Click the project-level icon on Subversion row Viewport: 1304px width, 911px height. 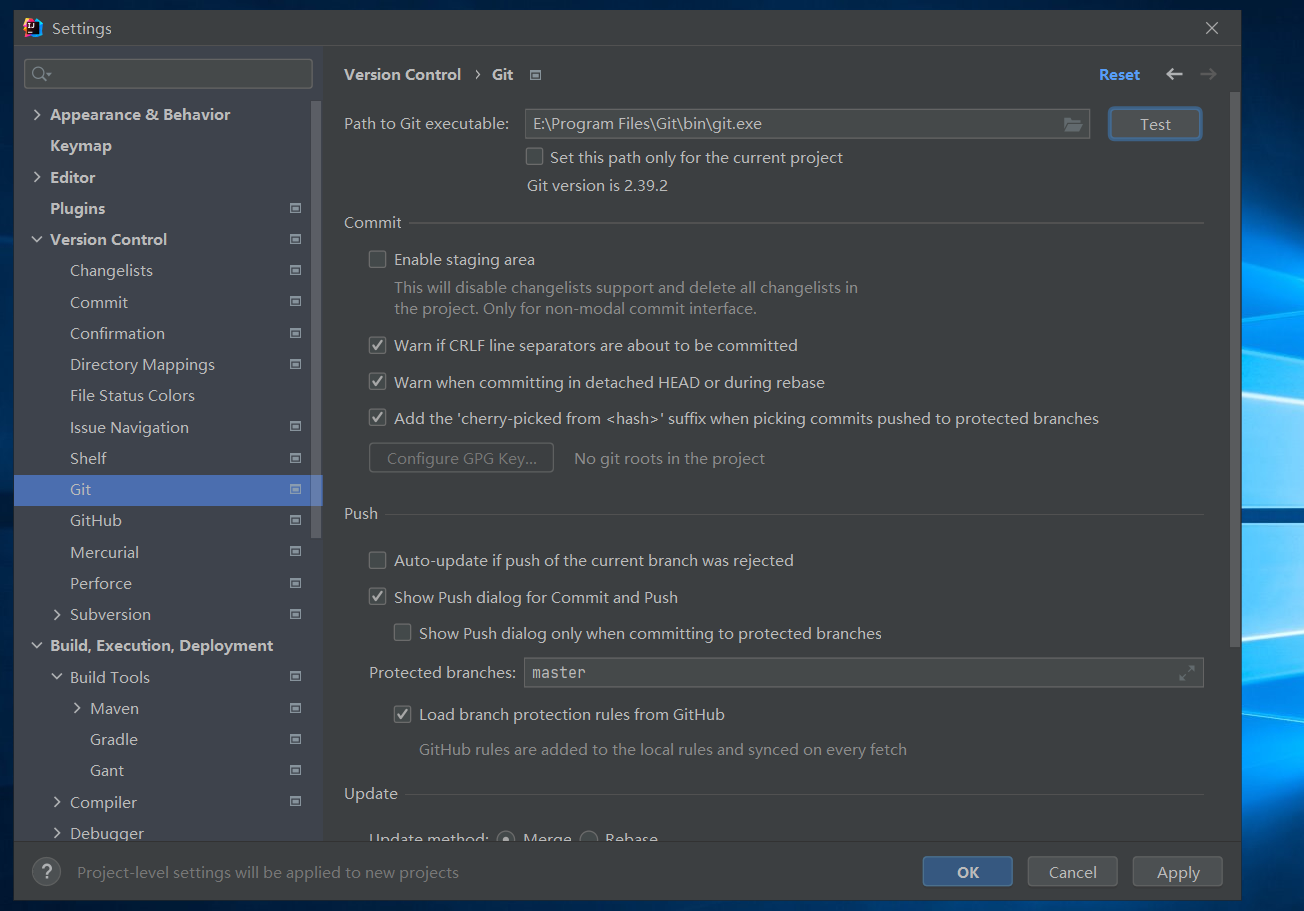coord(295,614)
